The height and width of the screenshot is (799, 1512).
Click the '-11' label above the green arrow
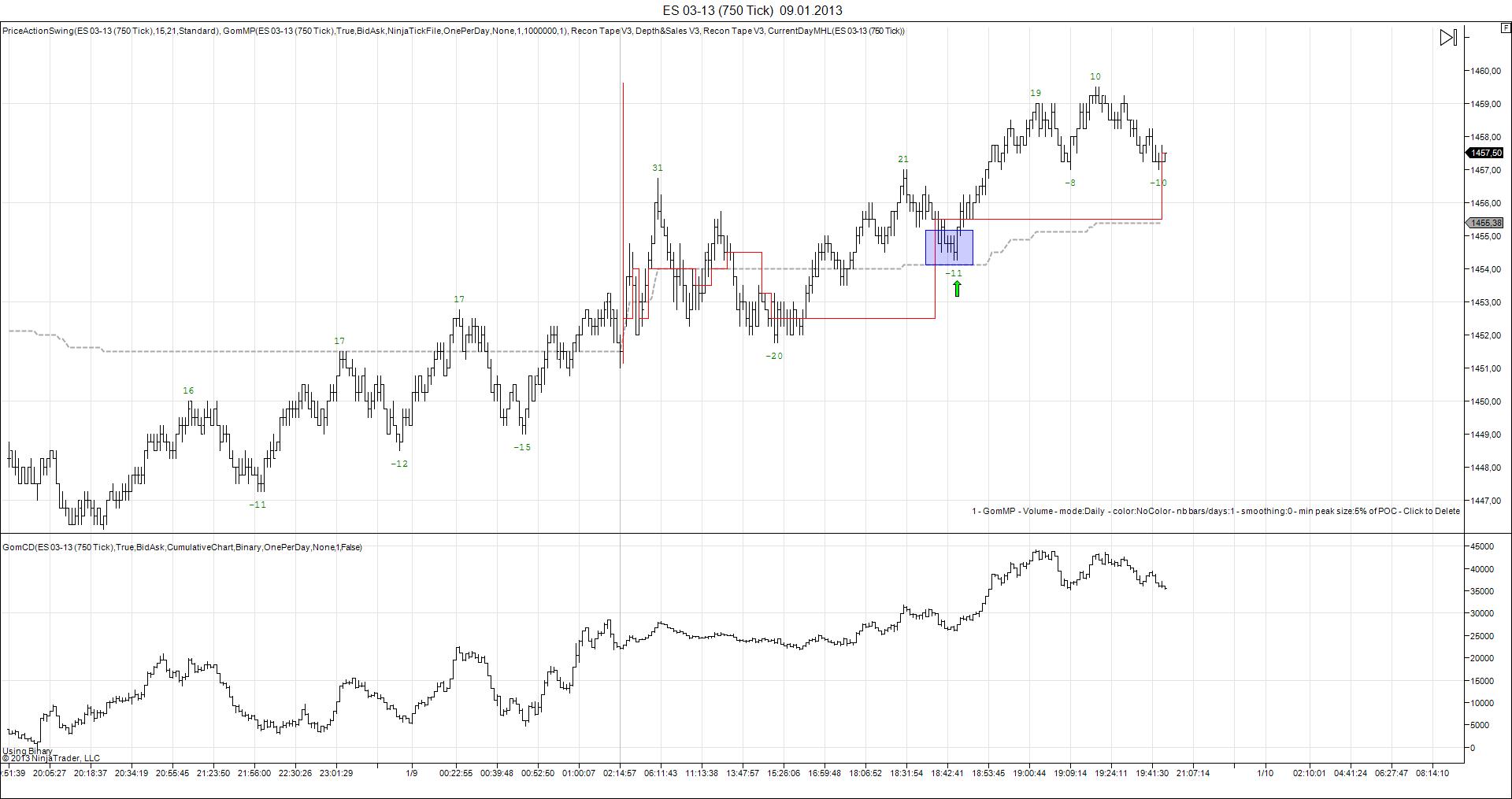coord(954,273)
